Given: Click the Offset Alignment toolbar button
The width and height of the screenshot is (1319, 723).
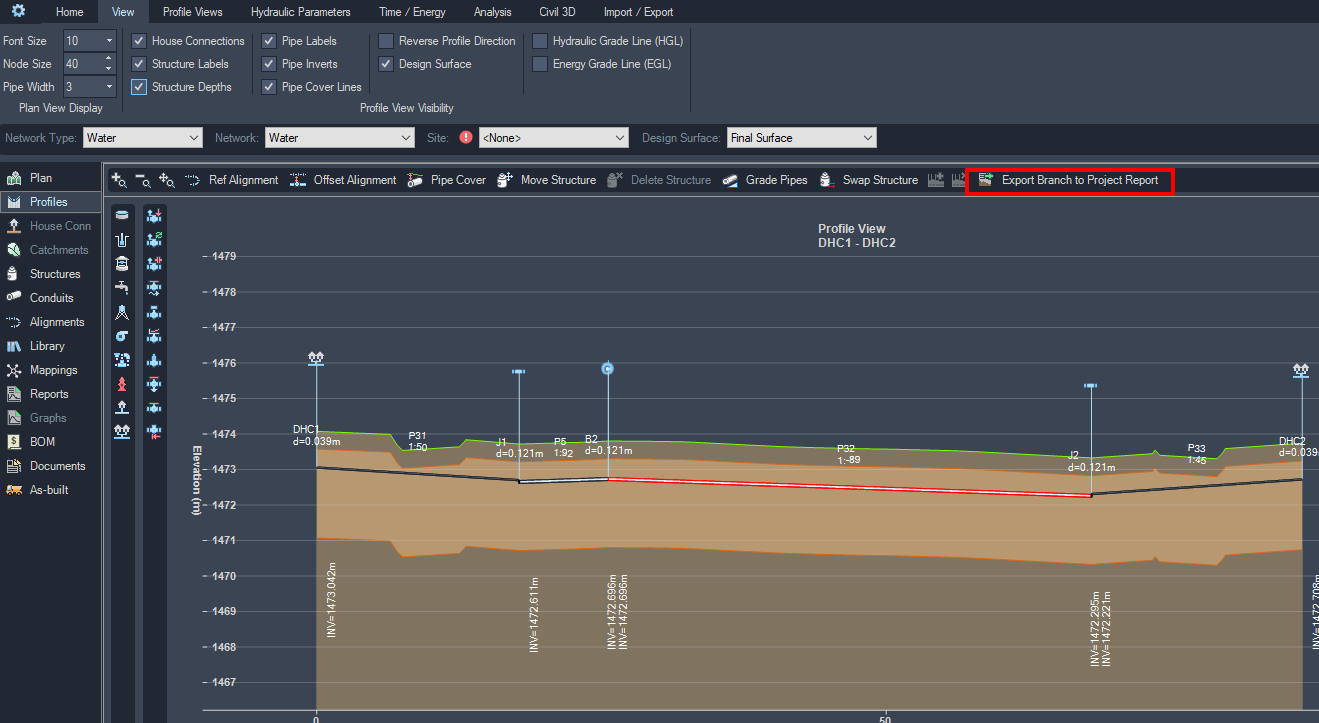Looking at the screenshot, I should (343, 180).
